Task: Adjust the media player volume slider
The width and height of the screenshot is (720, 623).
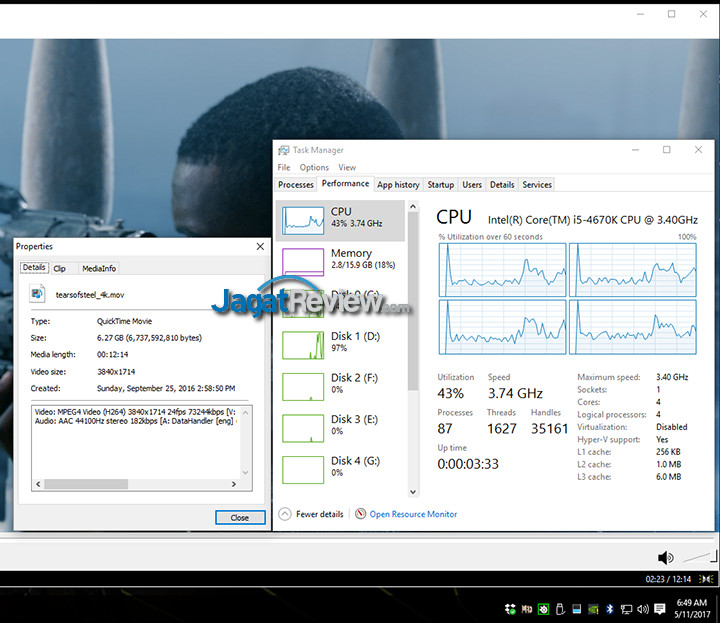Action: coord(700,557)
